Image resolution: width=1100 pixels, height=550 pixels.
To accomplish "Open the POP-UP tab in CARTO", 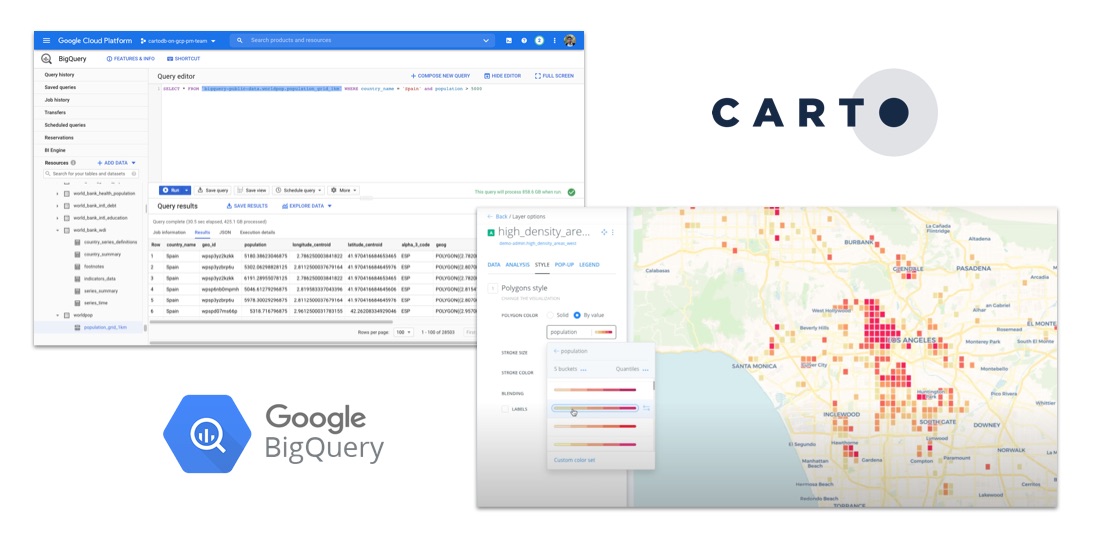I will 565,265.
